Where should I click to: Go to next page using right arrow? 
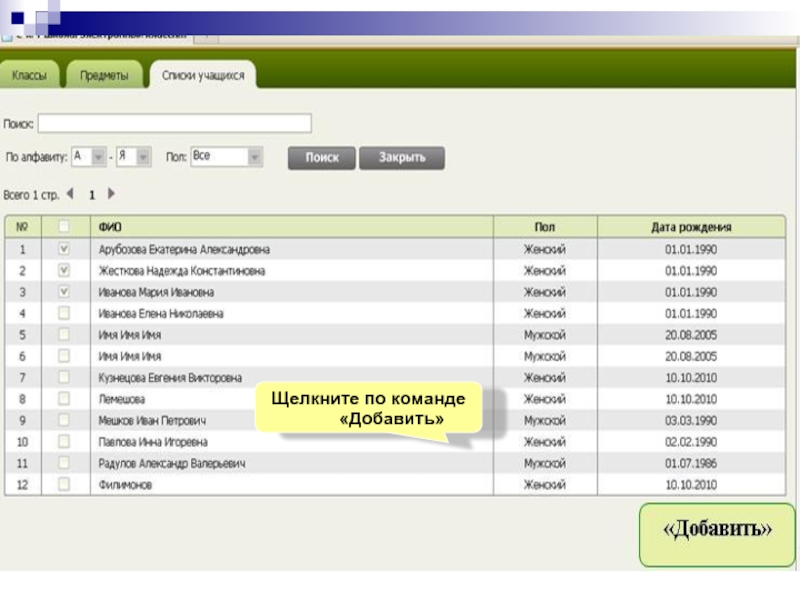(x=111, y=194)
